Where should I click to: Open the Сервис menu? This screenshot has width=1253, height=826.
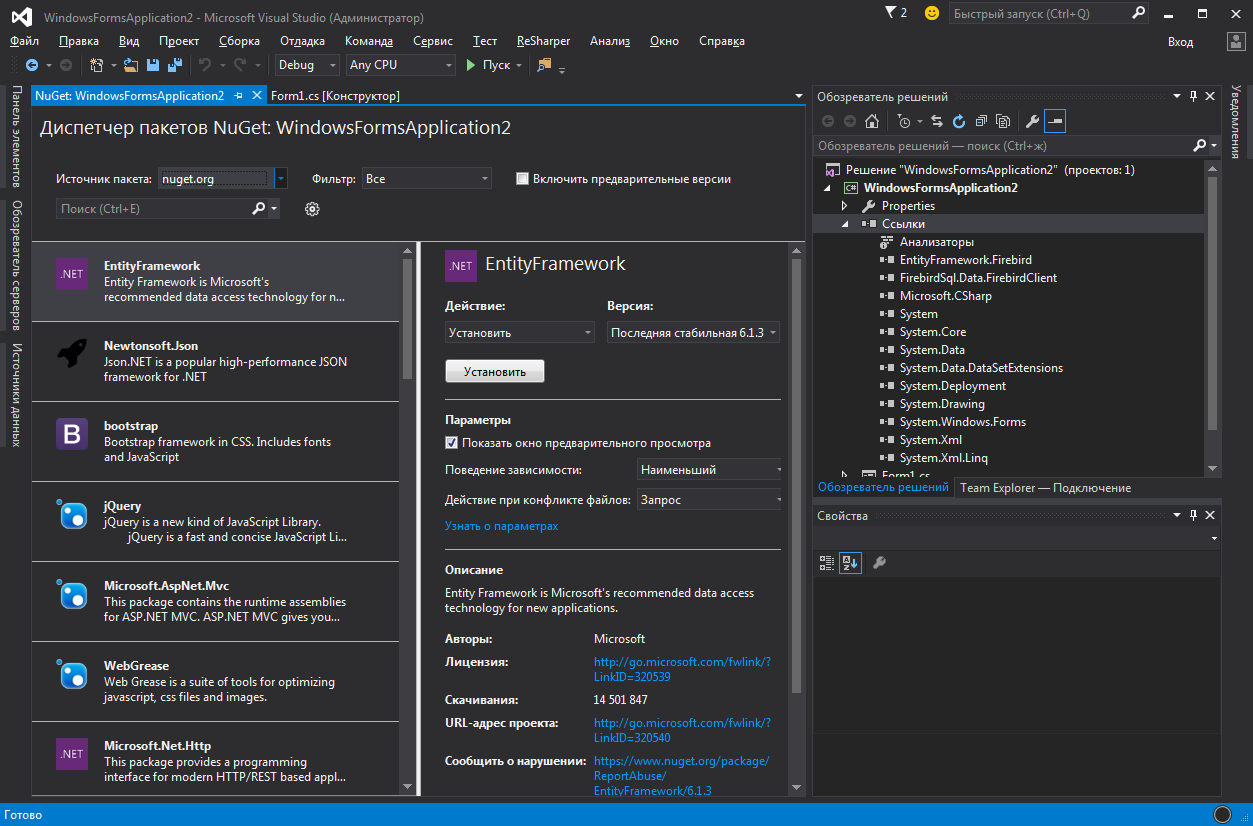[432, 41]
